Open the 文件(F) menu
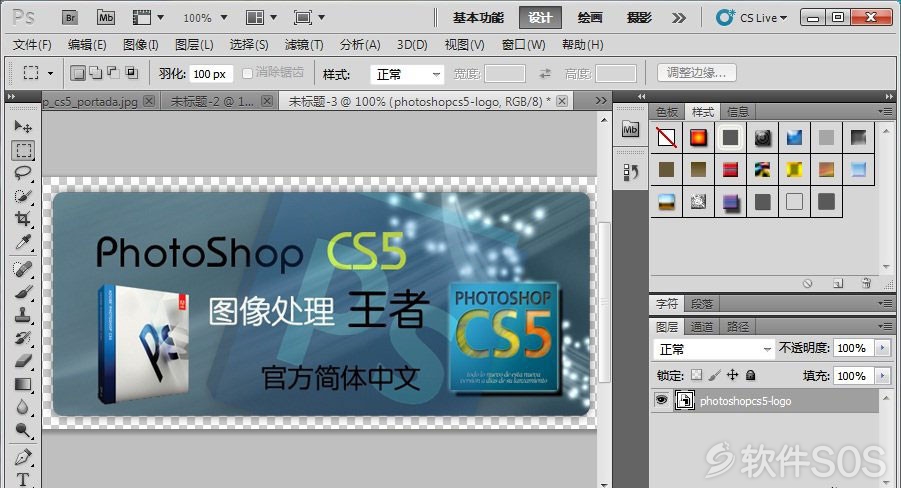Screen dimensions: 901x488 [32, 44]
